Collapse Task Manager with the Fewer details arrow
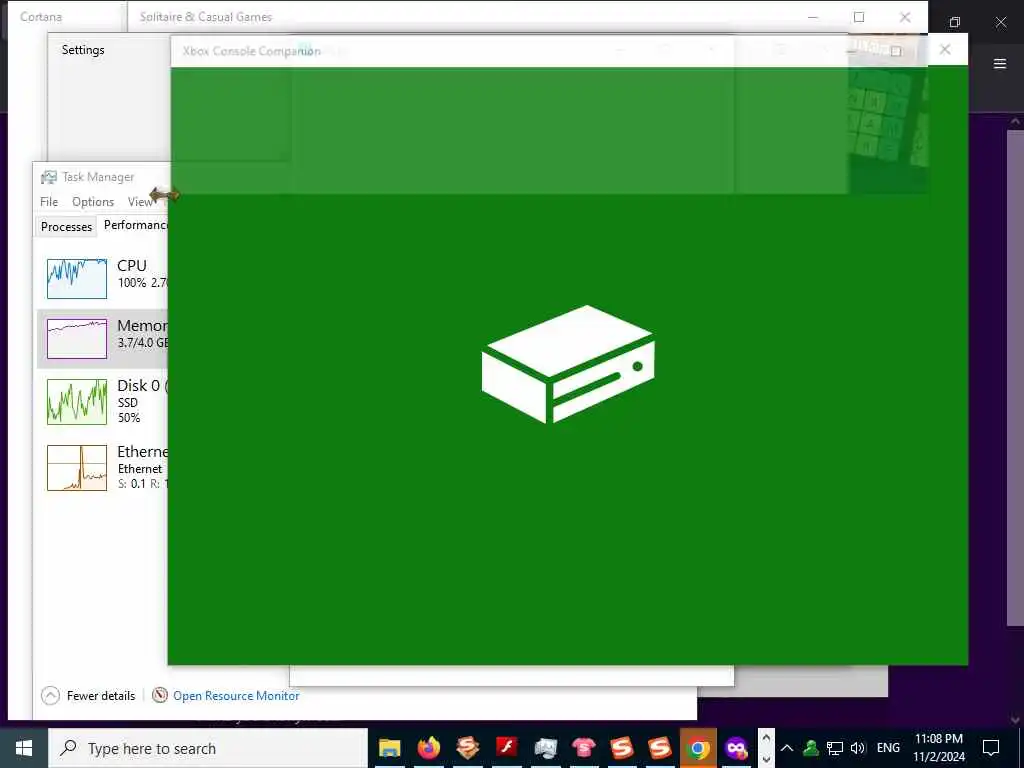1024x768 pixels. [50, 696]
